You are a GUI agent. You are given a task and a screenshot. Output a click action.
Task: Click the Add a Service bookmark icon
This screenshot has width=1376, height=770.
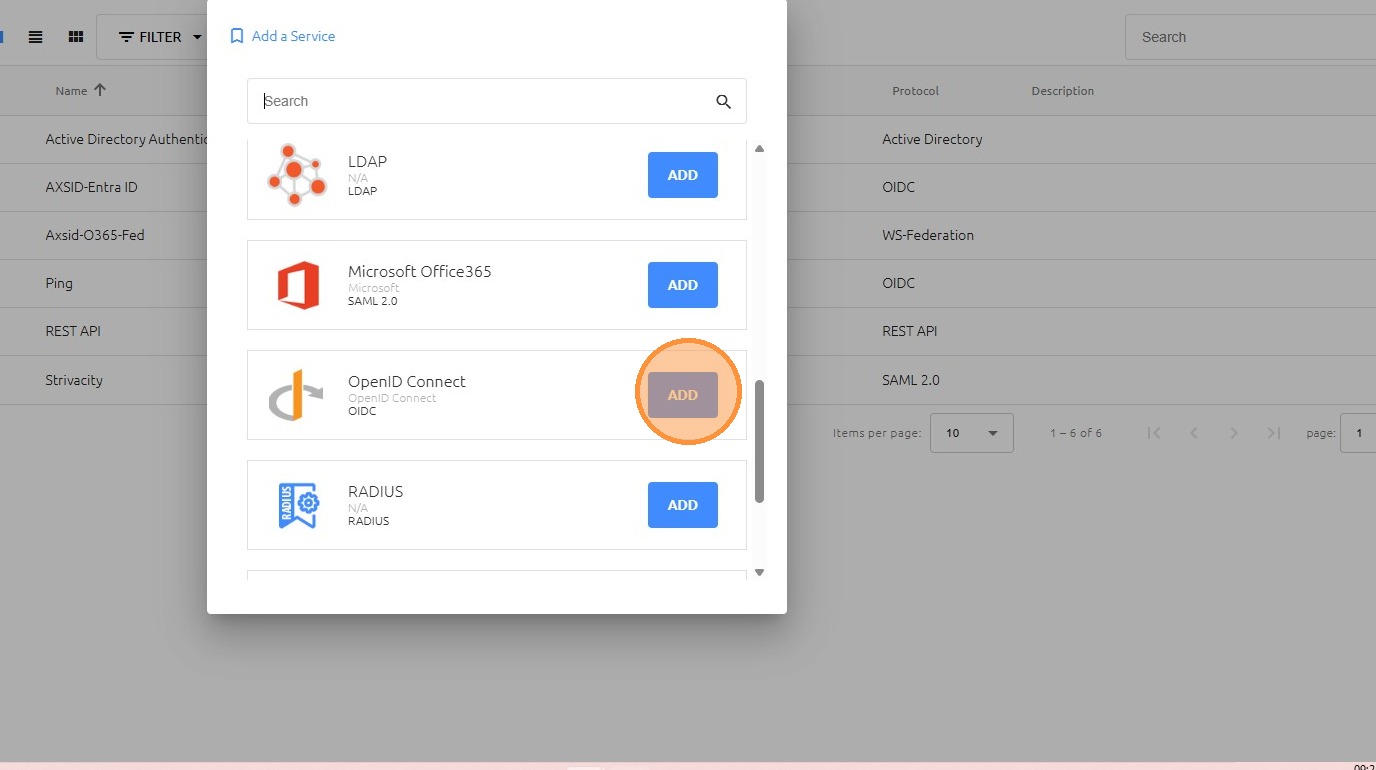coord(237,36)
